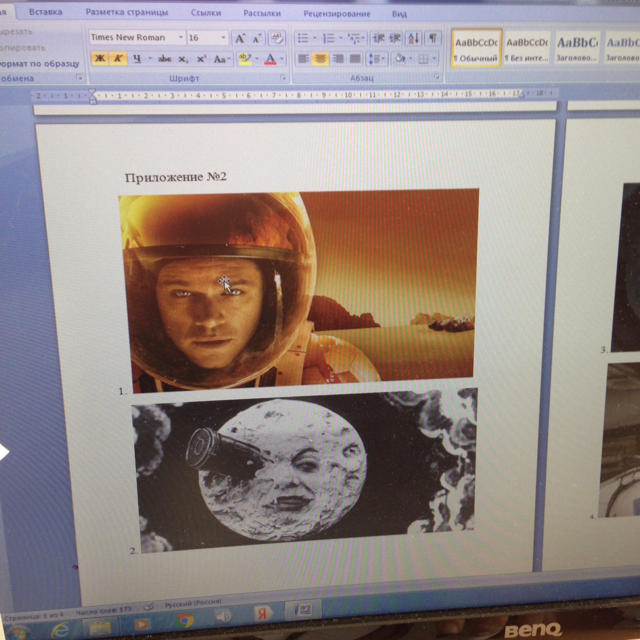Toggle superscript formatting

[x=201, y=59]
